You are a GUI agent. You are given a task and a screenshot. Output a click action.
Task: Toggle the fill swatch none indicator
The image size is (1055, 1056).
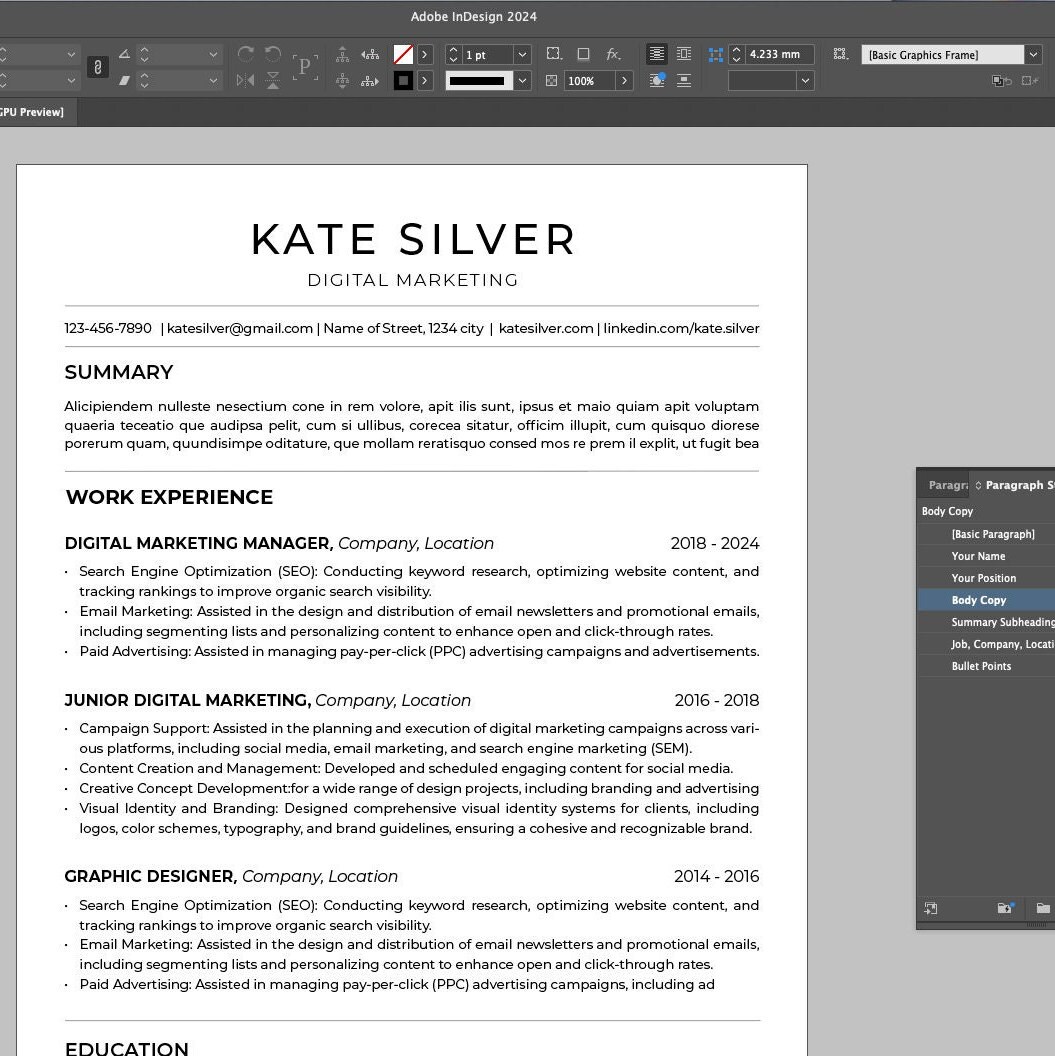(x=403, y=53)
